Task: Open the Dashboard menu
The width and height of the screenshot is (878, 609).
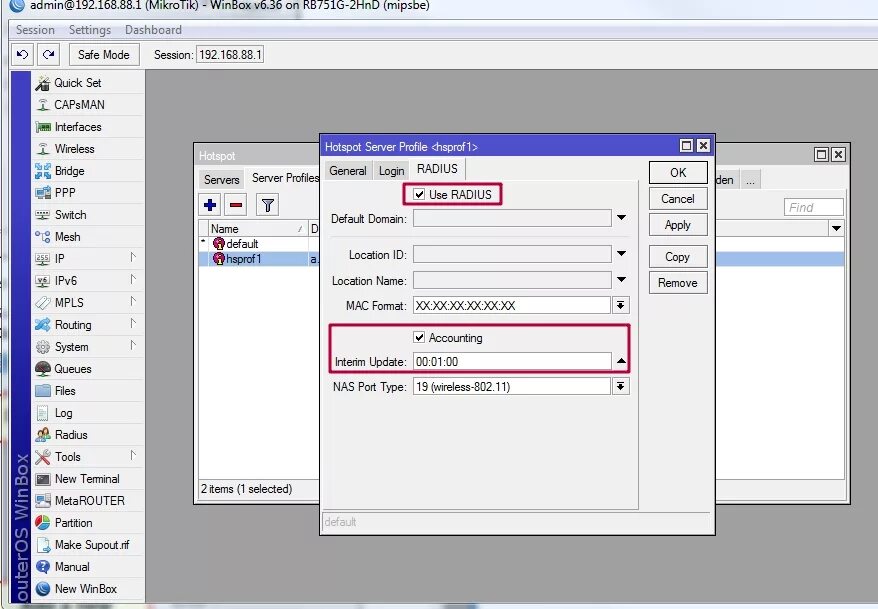Action: pyautogui.click(x=153, y=30)
